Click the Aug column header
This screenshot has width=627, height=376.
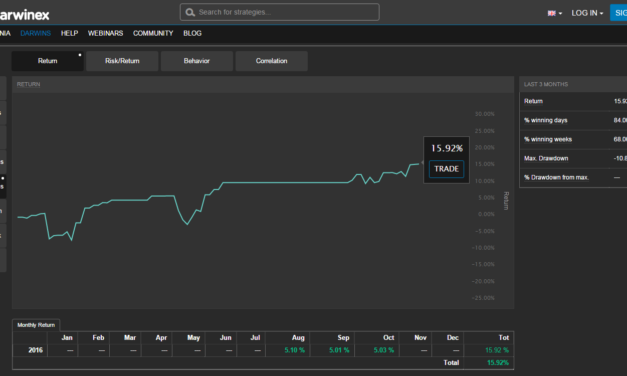pyautogui.click(x=298, y=338)
